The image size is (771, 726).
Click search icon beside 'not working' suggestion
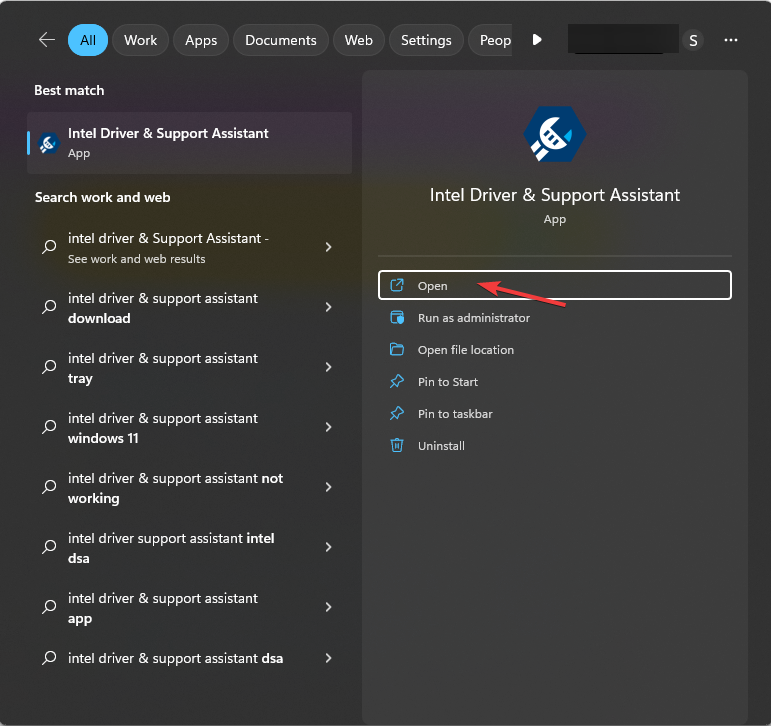[49, 486]
